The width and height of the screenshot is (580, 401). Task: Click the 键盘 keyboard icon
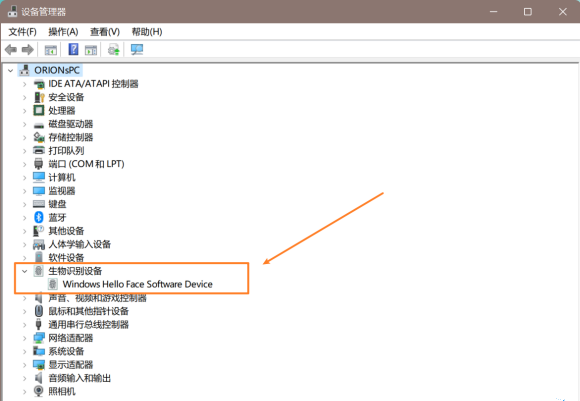pos(39,204)
